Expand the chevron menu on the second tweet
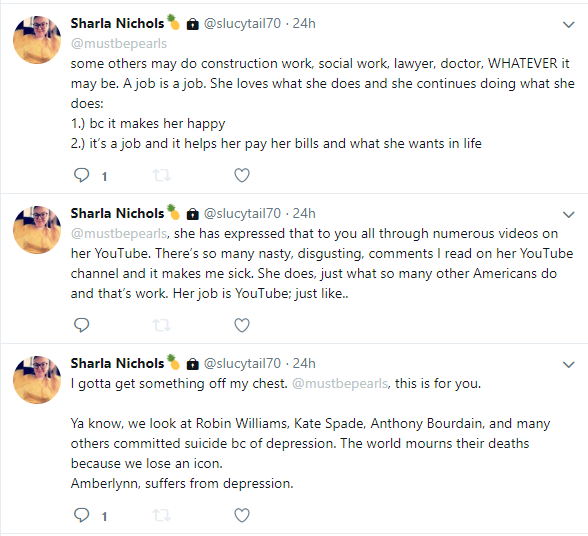 click(x=569, y=215)
